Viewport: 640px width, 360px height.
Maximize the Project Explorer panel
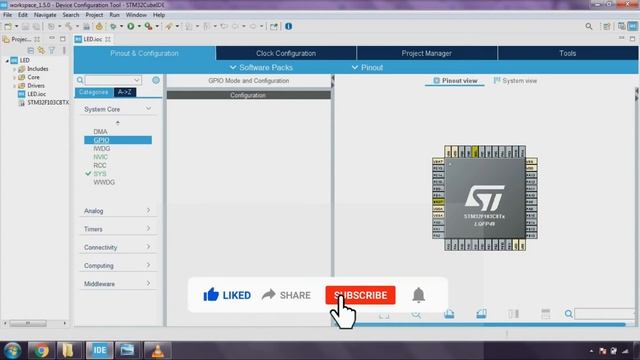point(62,39)
